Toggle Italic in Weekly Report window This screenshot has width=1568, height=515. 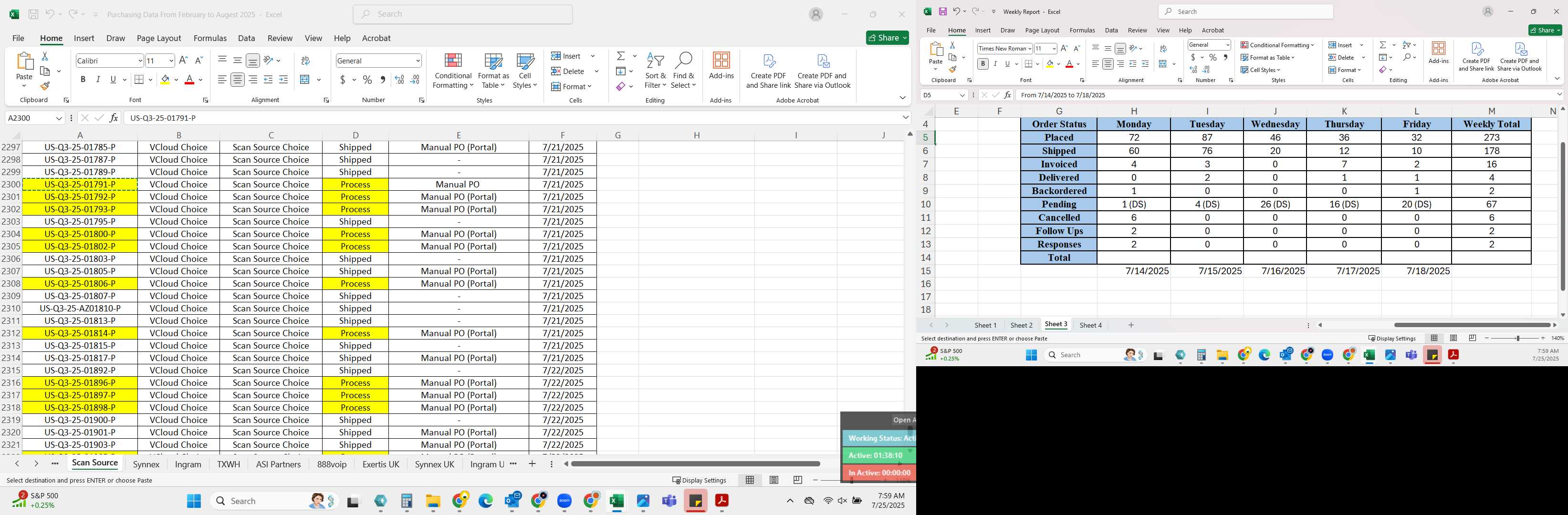[x=995, y=64]
